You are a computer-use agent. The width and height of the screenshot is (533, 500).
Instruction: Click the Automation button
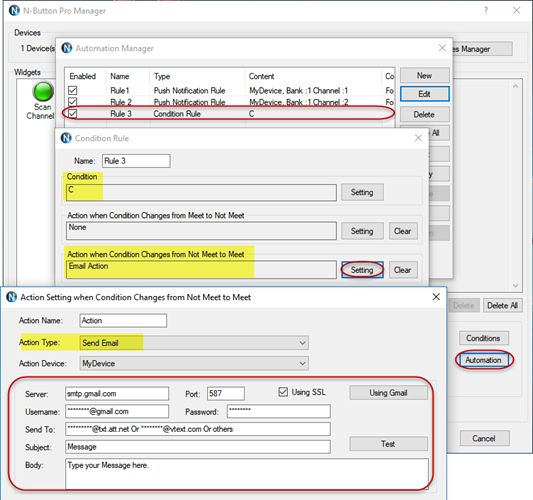(484, 360)
